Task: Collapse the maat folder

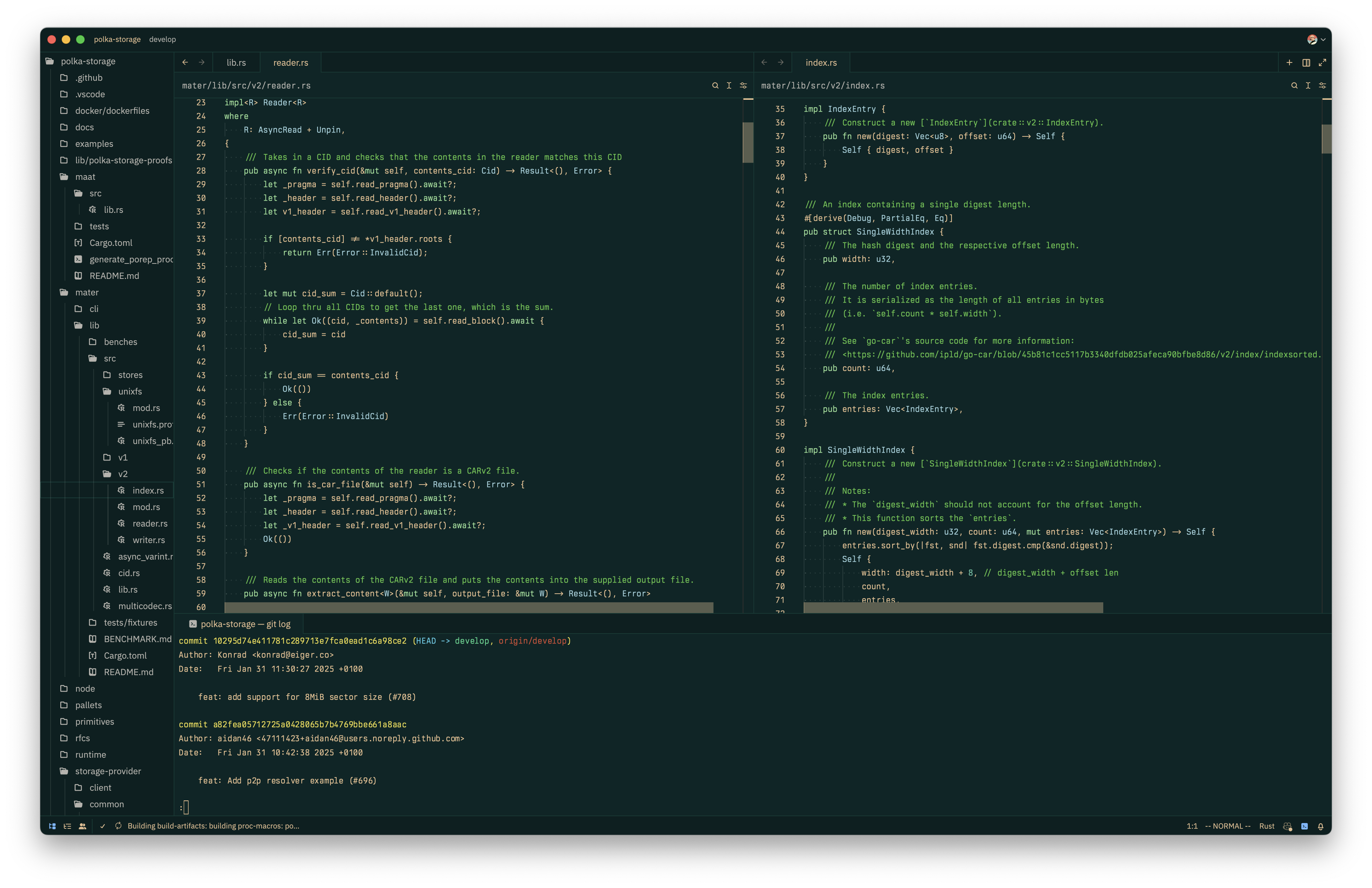Action: pos(85,177)
